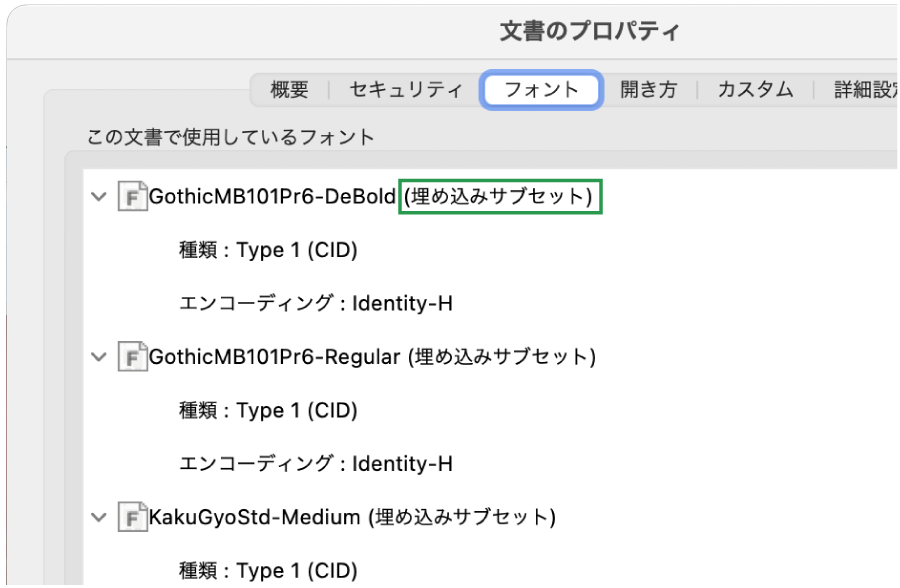Click the この文書で使用しているフォント label
The width and height of the screenshot is (900, 588).
[230, 137]
